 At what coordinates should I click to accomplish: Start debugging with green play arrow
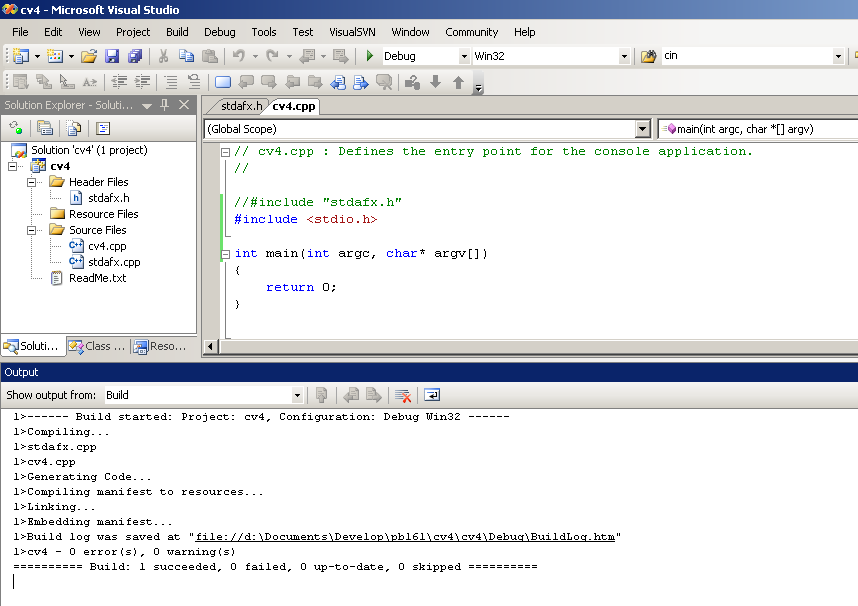tap(370, 56)
